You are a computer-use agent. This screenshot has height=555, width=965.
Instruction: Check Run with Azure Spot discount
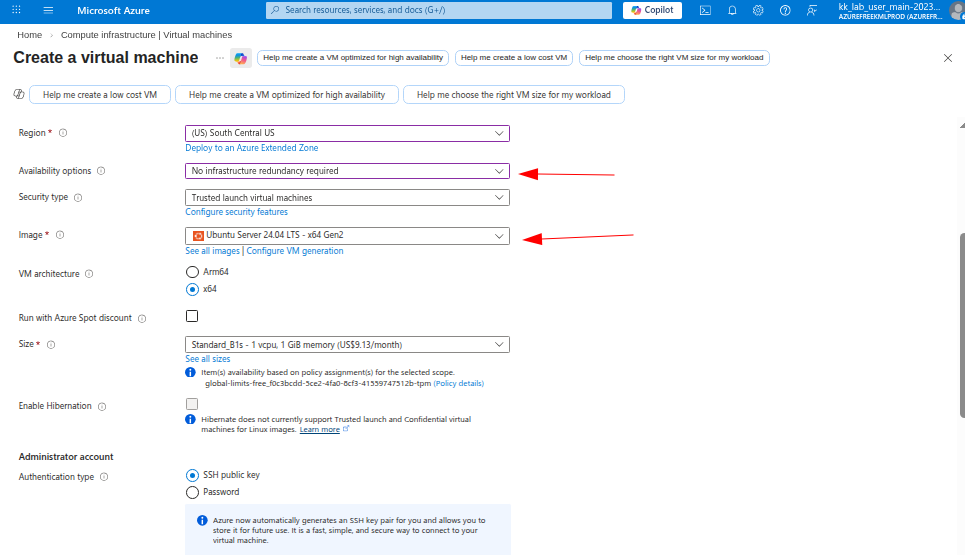point(192,317)
